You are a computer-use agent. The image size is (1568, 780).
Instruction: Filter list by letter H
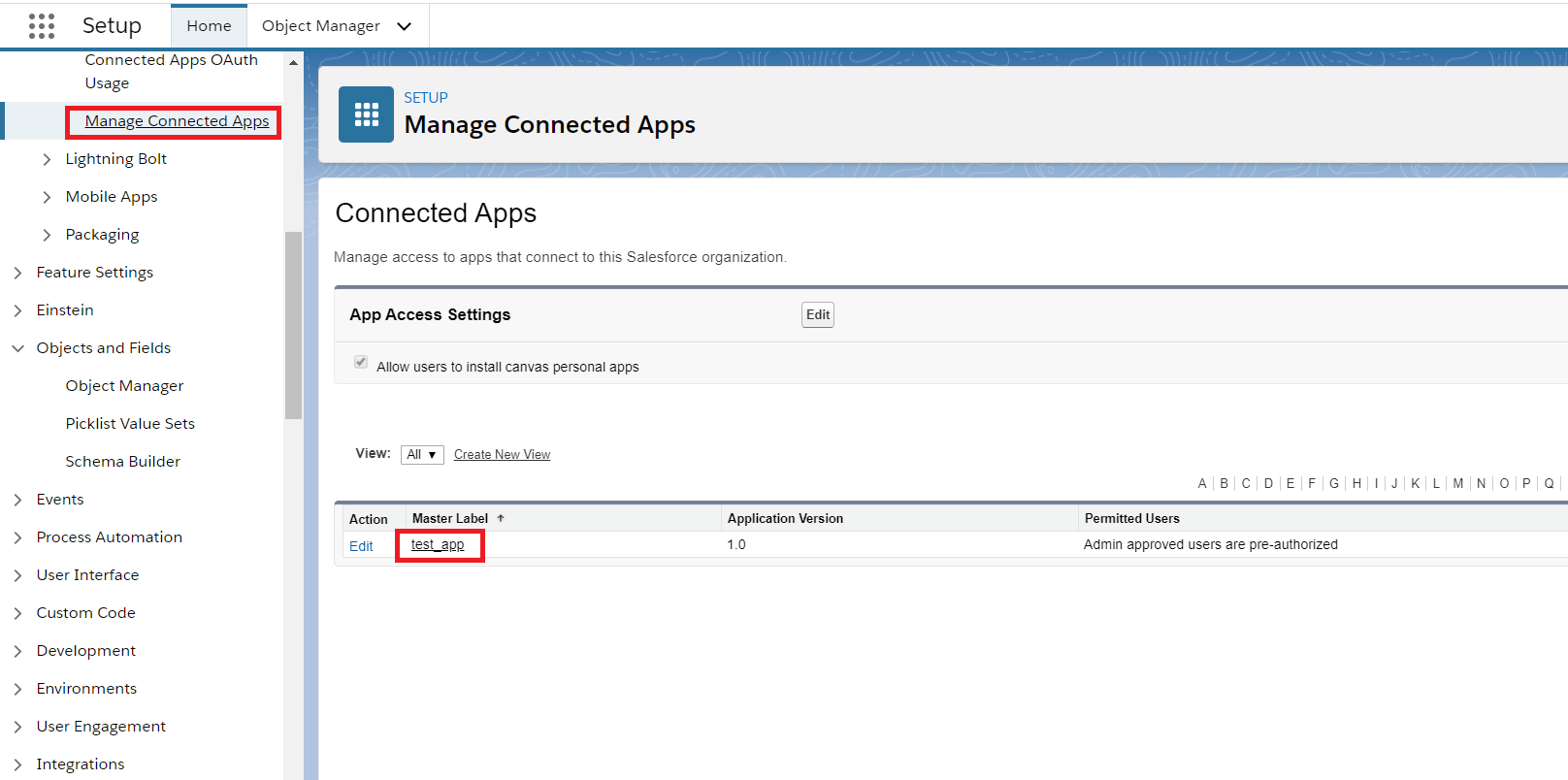point(1356,483)
